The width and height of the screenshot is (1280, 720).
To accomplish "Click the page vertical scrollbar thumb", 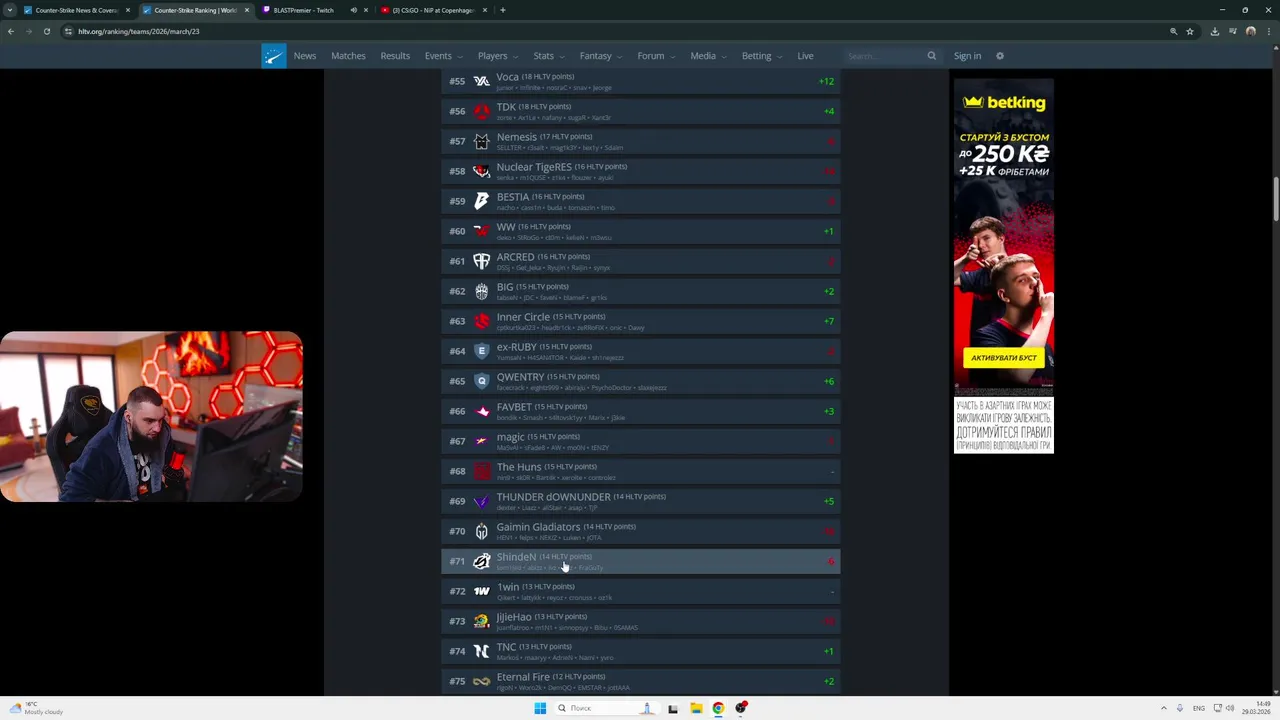I will (1275, 200).
